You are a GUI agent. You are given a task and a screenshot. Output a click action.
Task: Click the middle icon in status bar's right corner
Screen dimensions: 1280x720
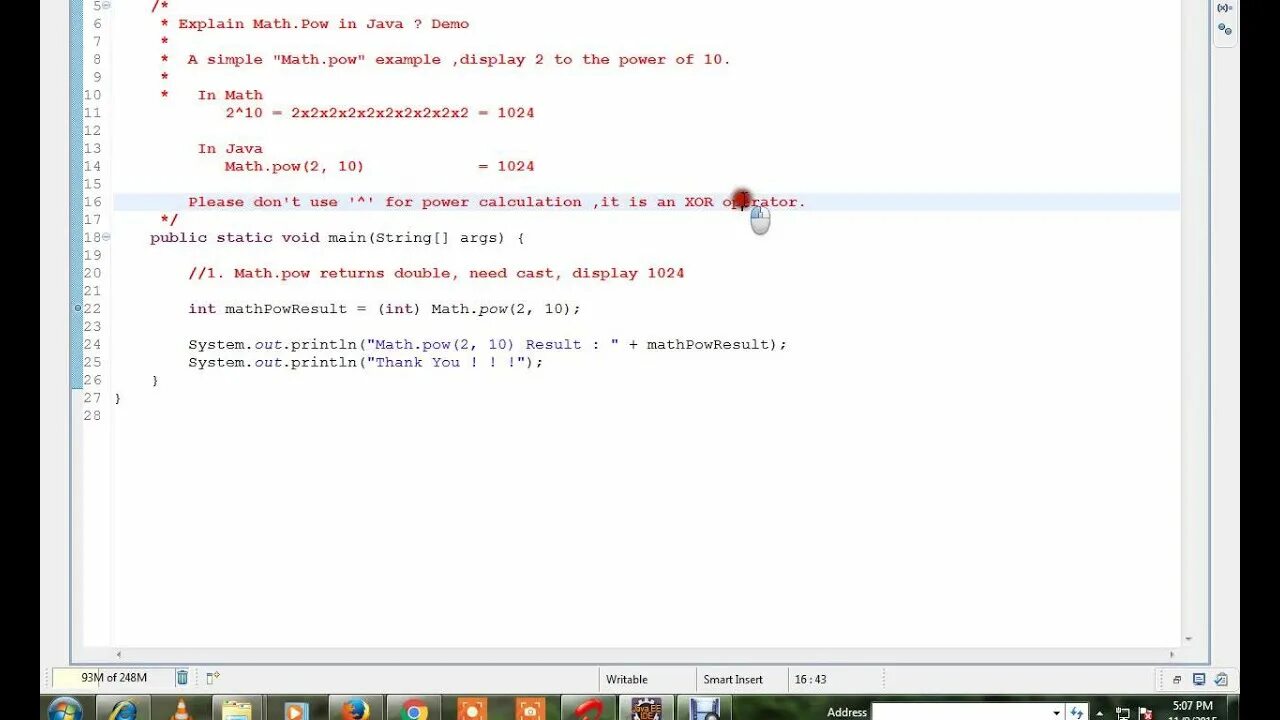point(1199,679)
